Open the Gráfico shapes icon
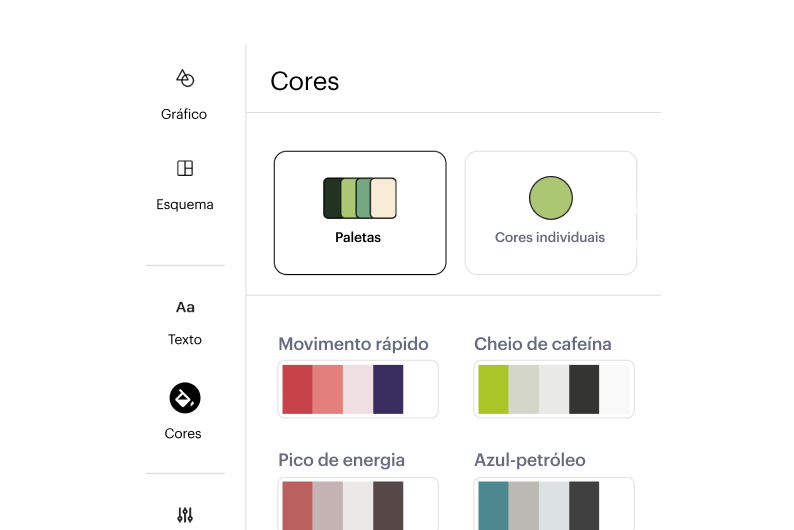The height and width of the screenshot is (530, 794). tap(184, 78)
